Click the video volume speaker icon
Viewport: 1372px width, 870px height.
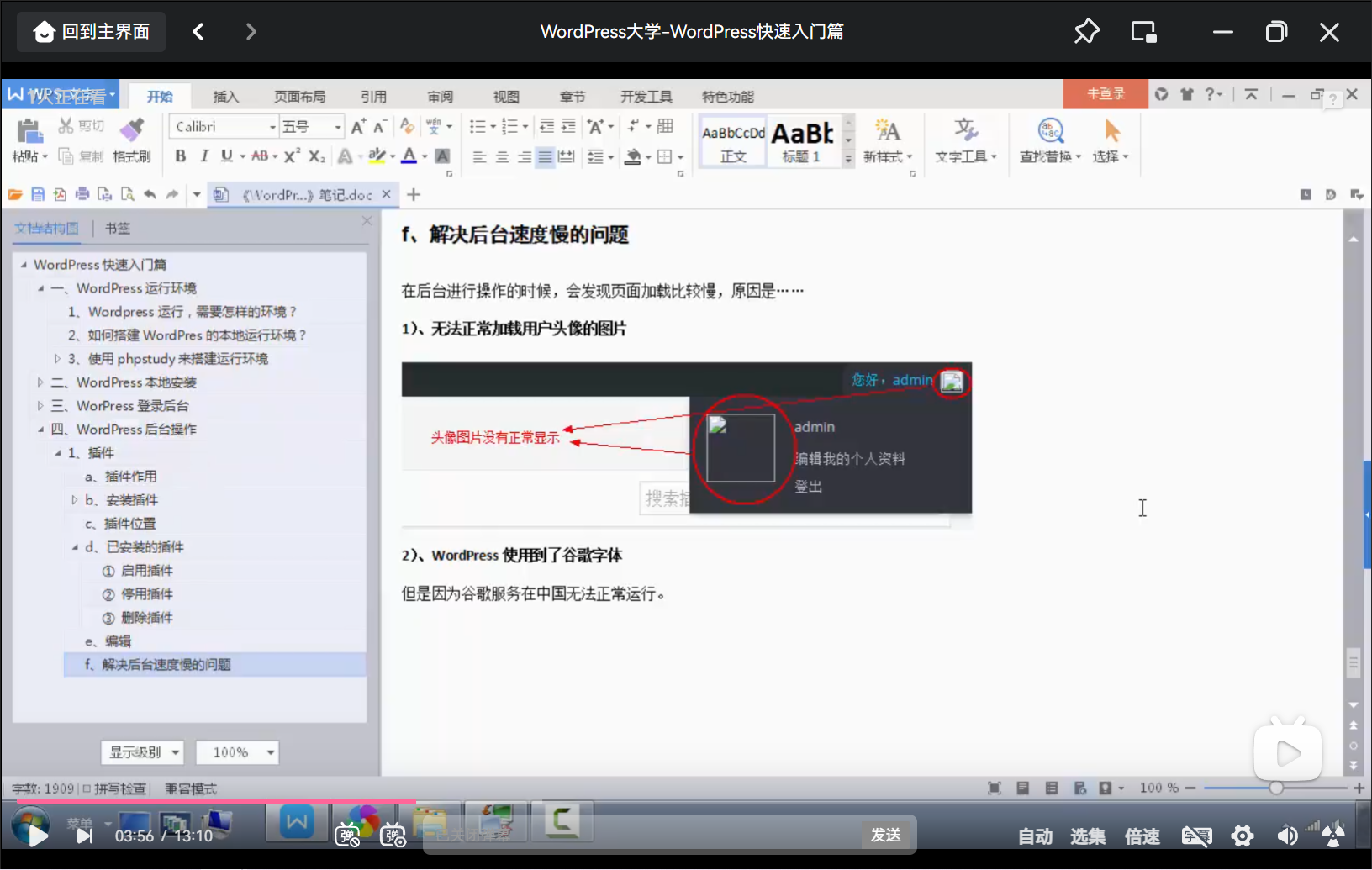(1287, 836)
